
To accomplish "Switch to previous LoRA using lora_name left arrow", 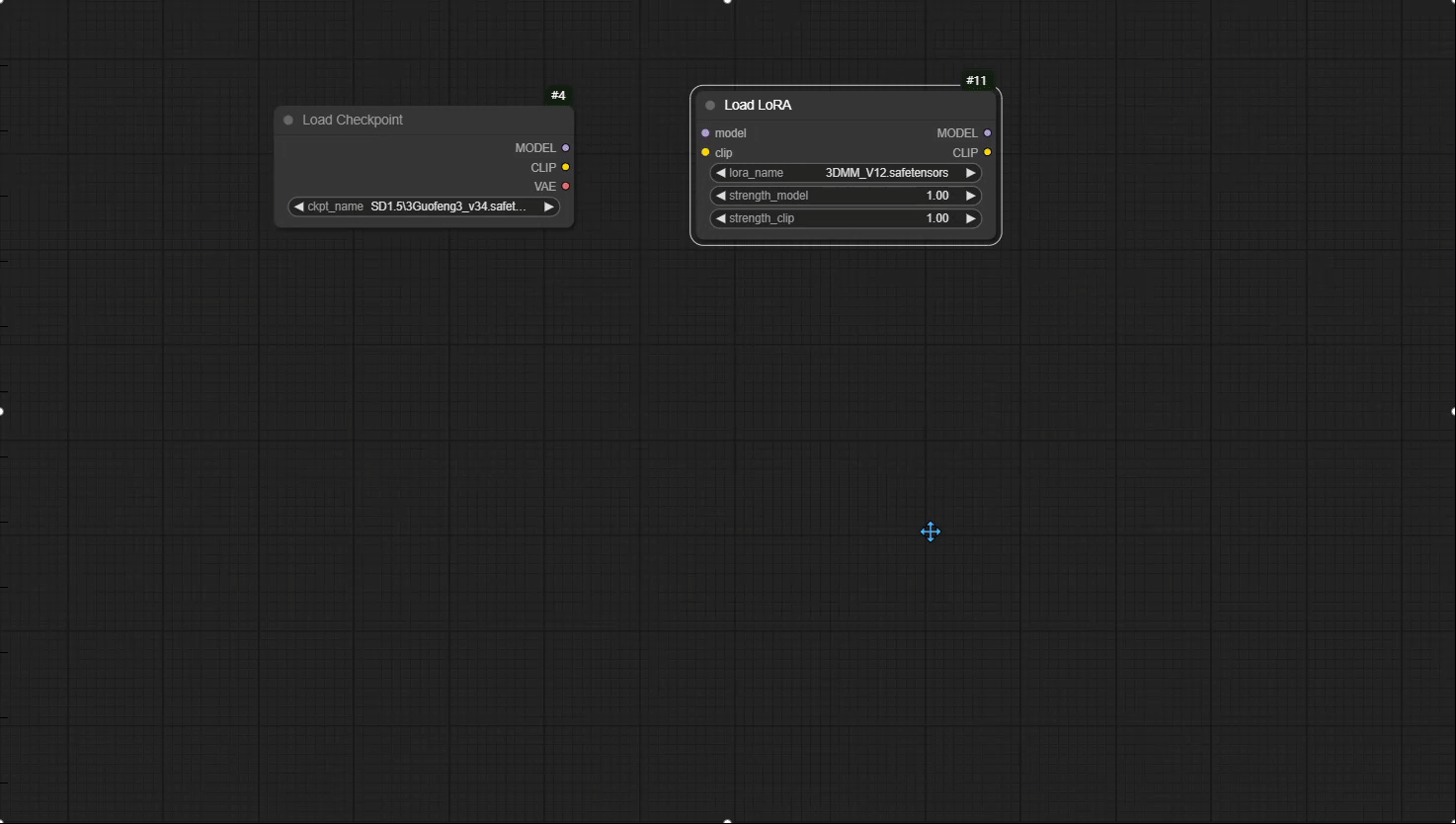I will 720,173.
